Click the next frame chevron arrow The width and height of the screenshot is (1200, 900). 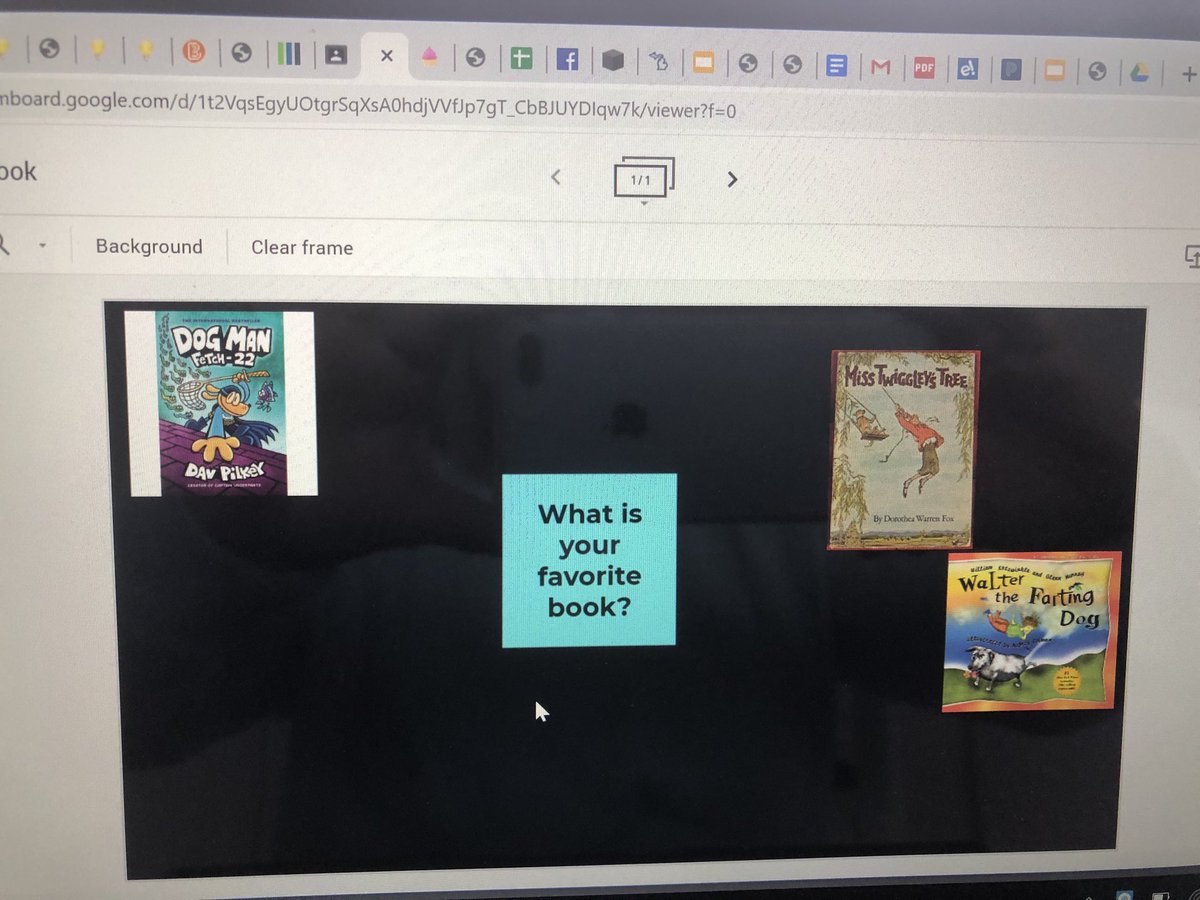point(731,178)
